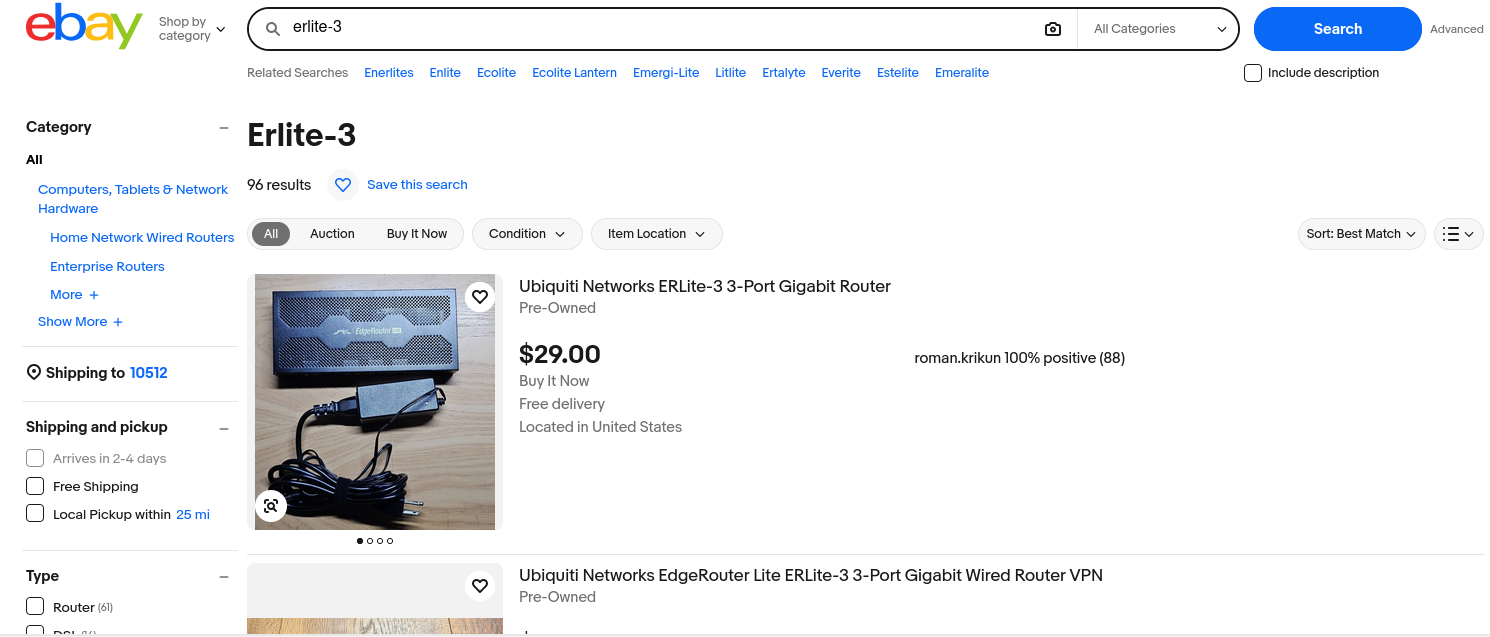The height and width of the screenshot is (637, 1490).
Task: Open Advanced search link
Action: click(1456, 29)
